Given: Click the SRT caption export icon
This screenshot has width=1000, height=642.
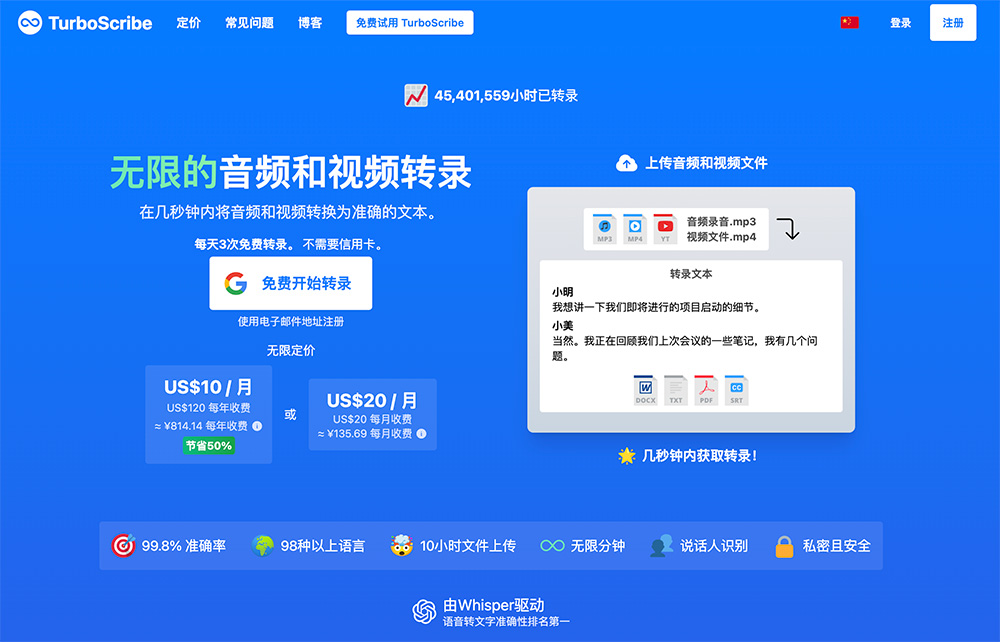Looking at the screenshot, I should [x=736, y=390].
